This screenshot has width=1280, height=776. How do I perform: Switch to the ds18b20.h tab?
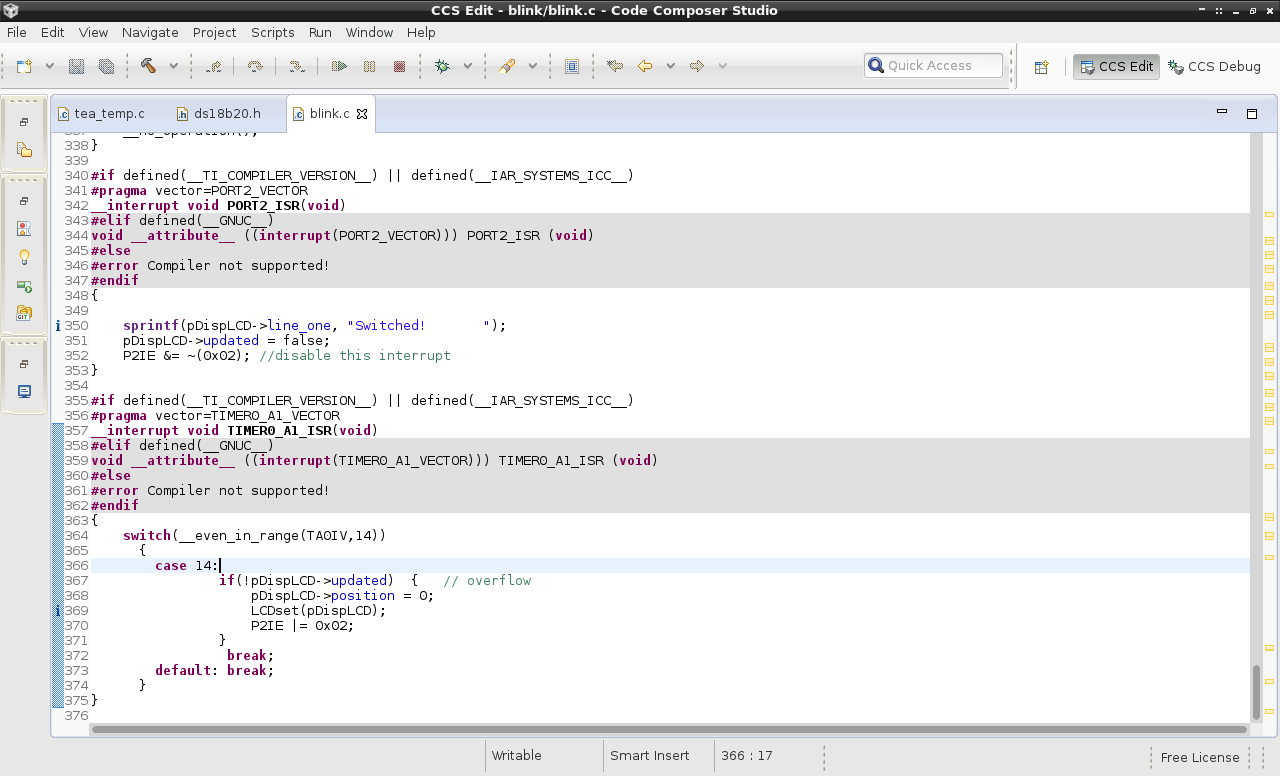pos(226,113)
